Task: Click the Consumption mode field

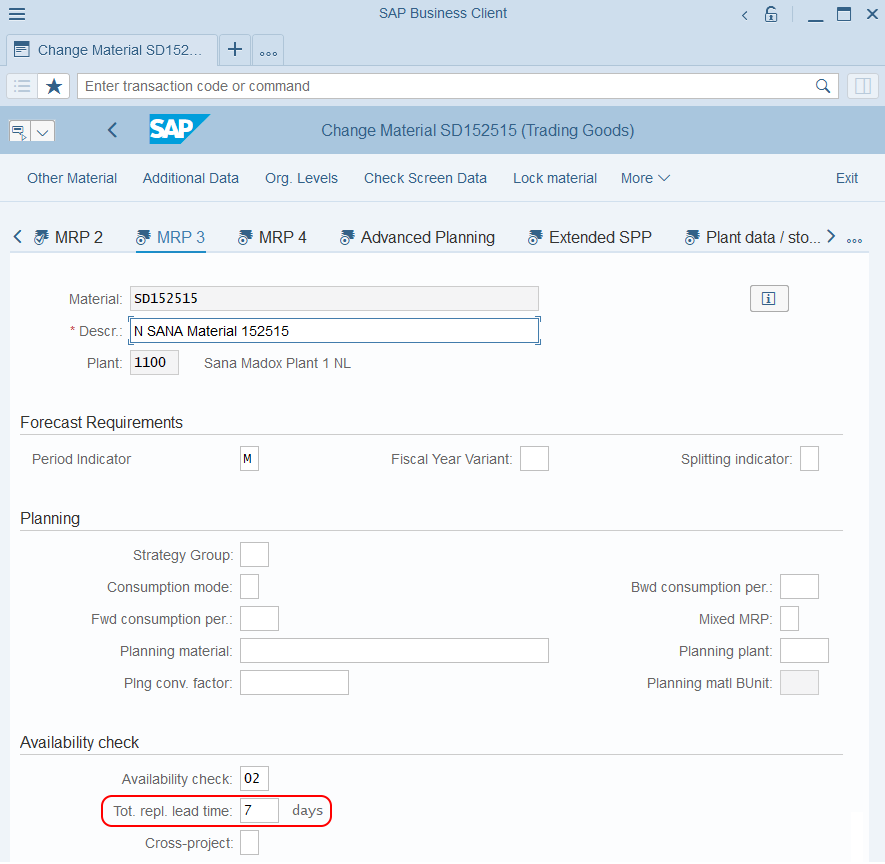Action: (249, 587)
